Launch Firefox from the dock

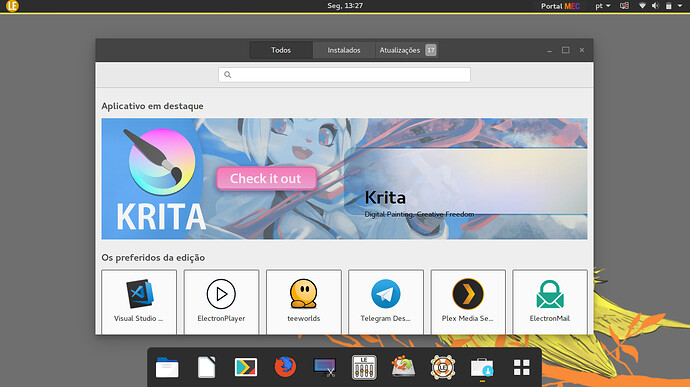(285, 367)
